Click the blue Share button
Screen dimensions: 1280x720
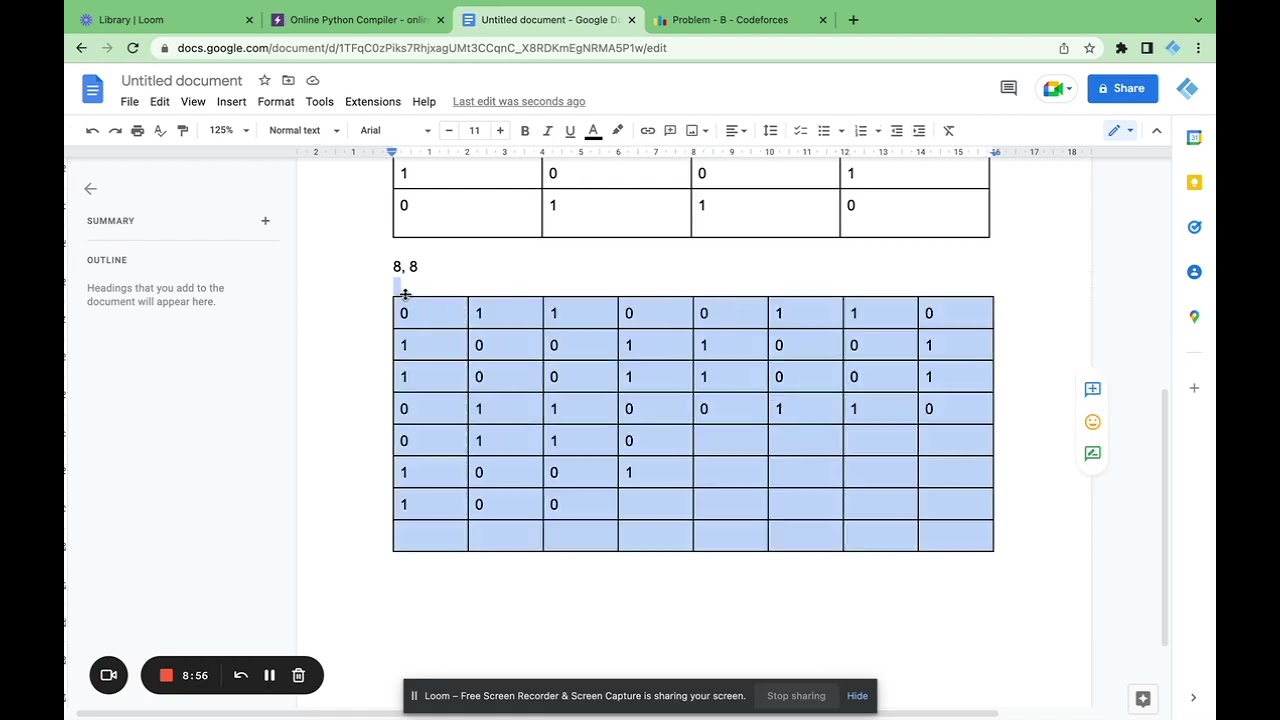point(1122,88)
